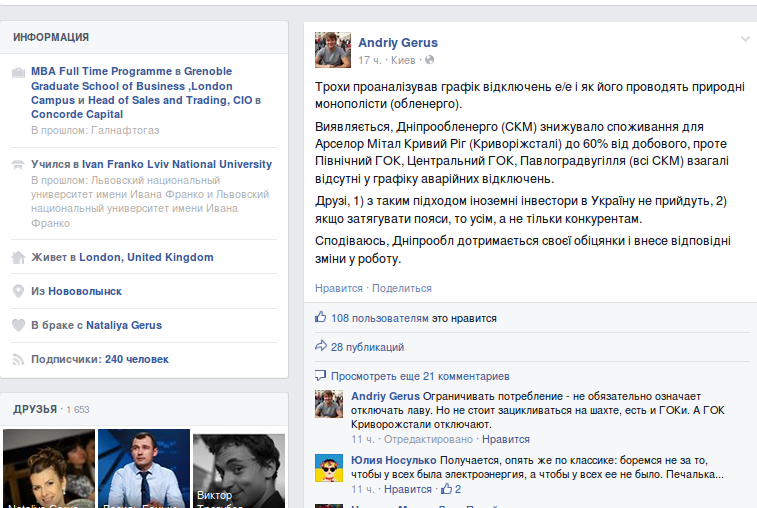
Task: Open post options dropdown chevron
Action: point(745,39)
